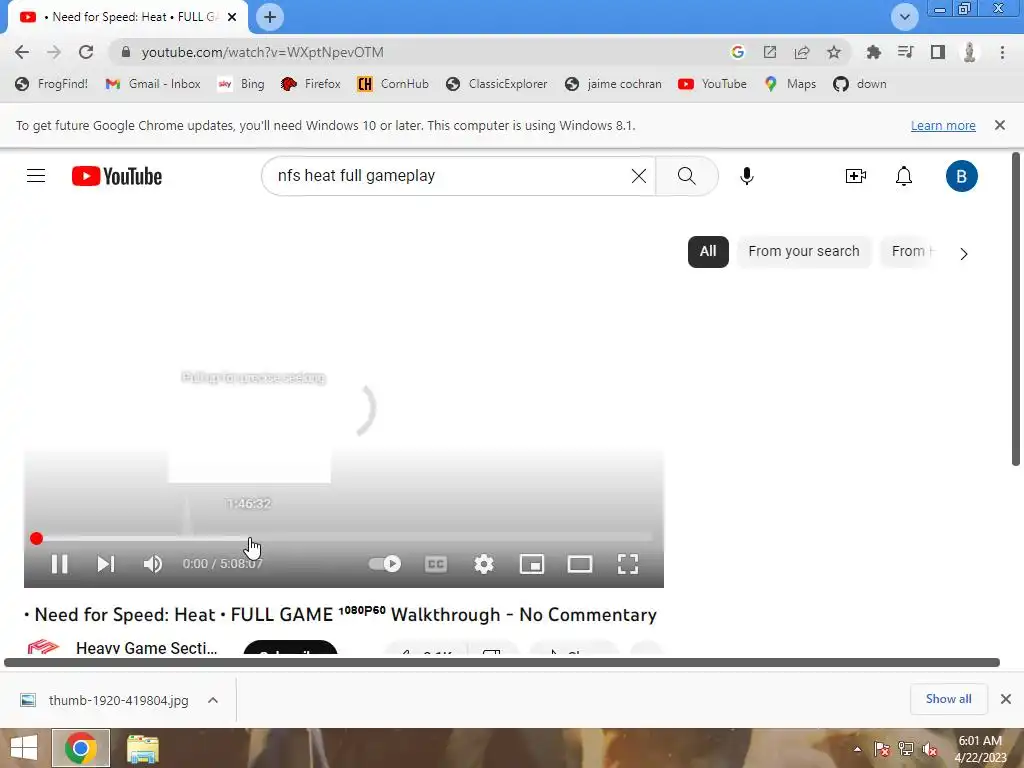The width and height of the screenshot is (1024, 768).
Task: Click the red playhead scrubber dot
Action: point(37,538)
